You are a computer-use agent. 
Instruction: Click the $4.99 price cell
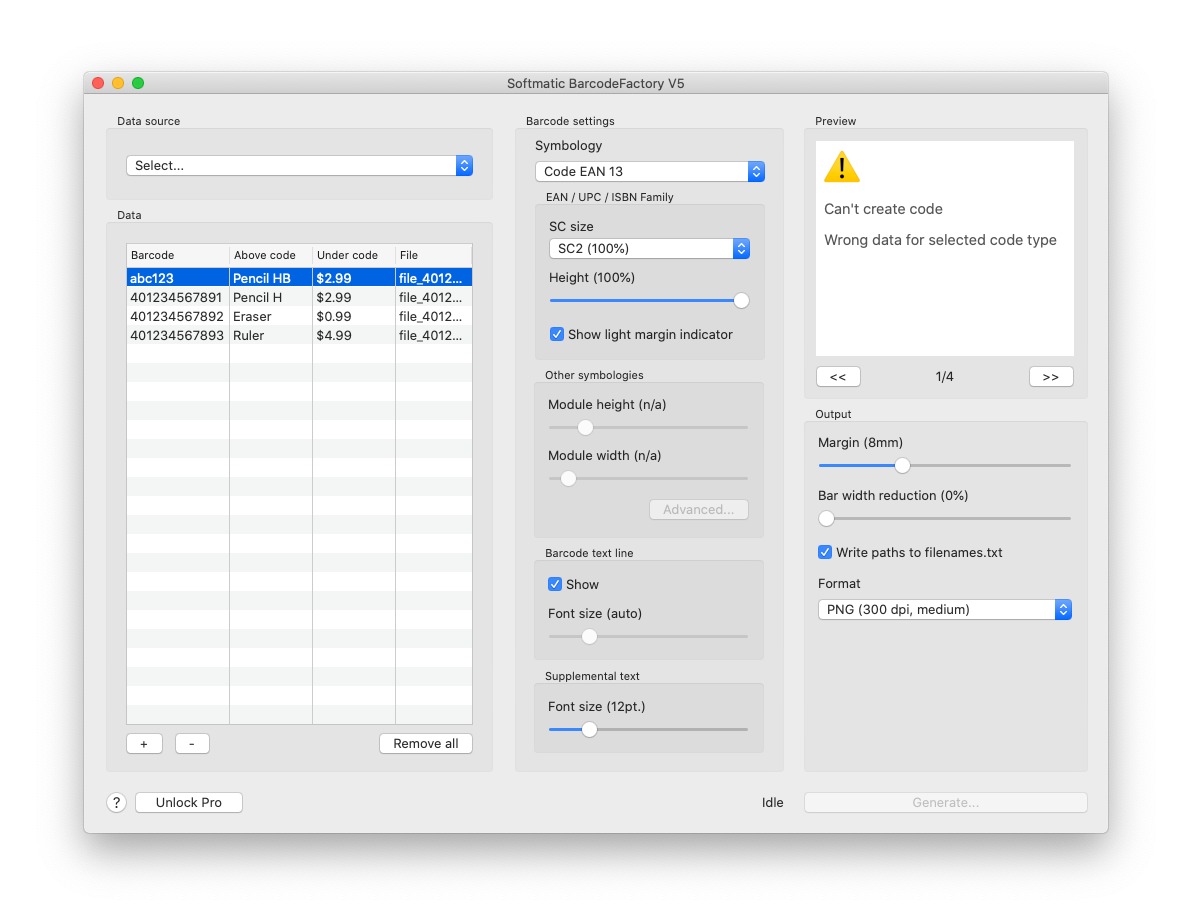(353, 335)
